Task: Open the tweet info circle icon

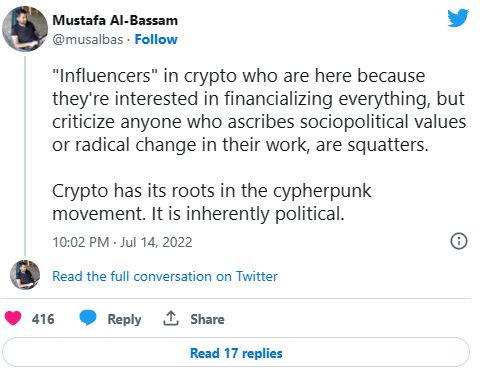Action: (459, 241)
